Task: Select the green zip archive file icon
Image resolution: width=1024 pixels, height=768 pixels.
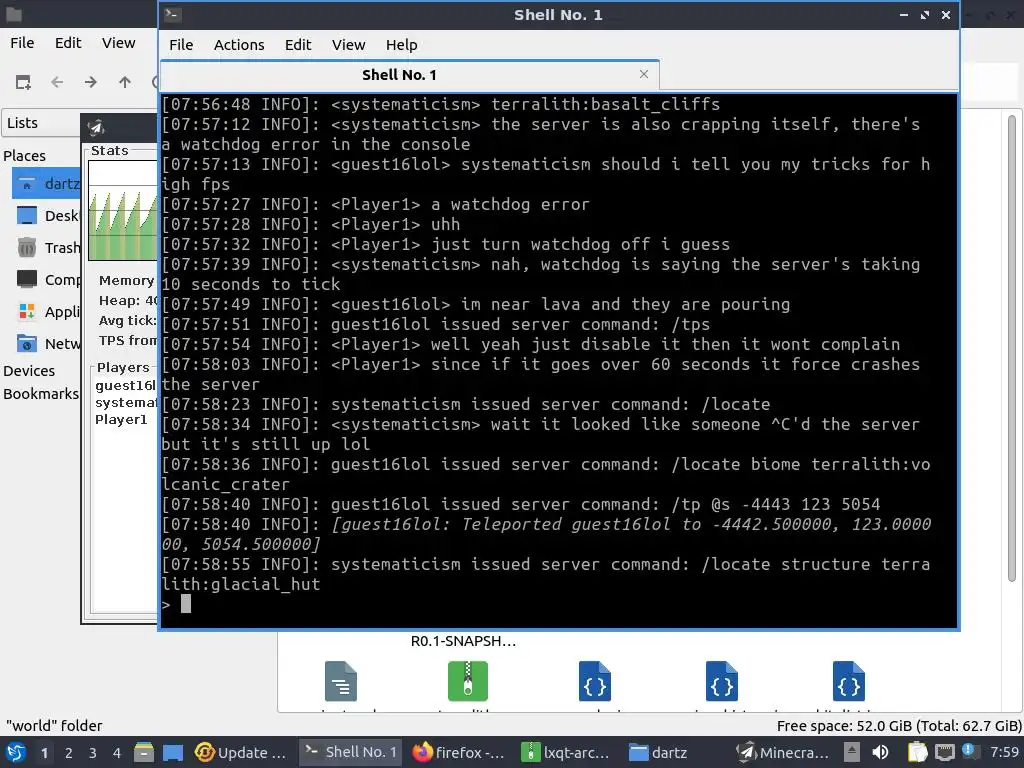Action: (468, 681)
